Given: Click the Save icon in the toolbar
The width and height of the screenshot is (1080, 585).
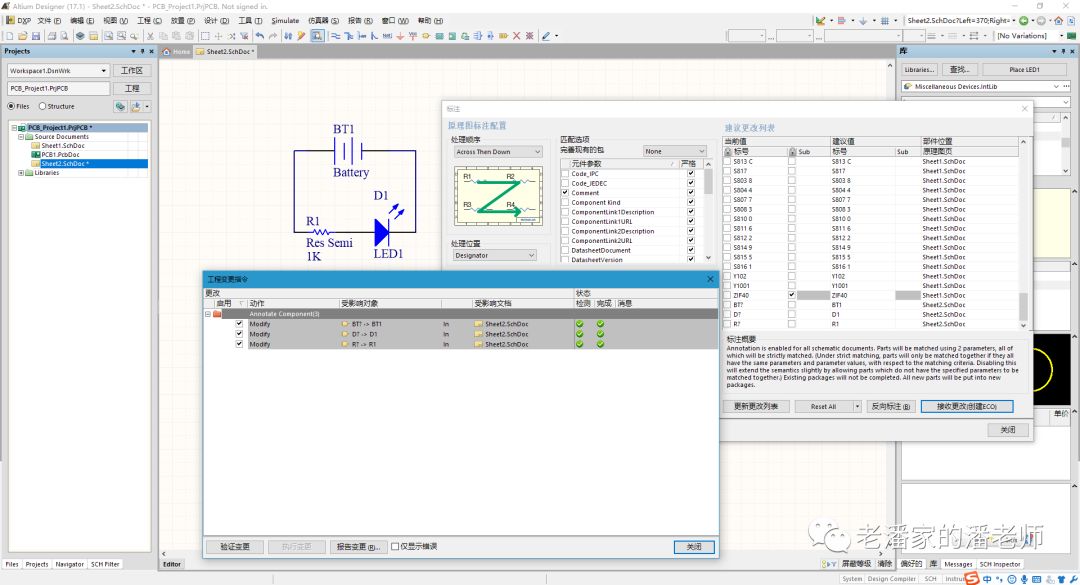Looking at the screenshot, I should [x=36, y=36].
